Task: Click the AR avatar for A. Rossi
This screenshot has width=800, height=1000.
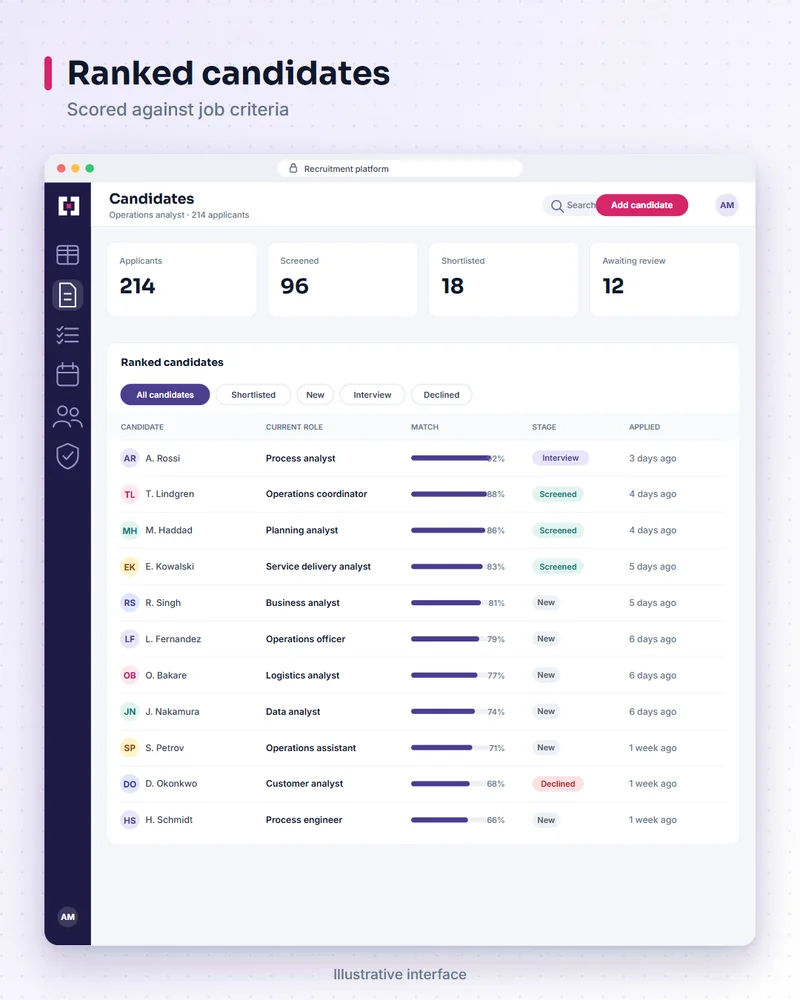Action: 130,458
